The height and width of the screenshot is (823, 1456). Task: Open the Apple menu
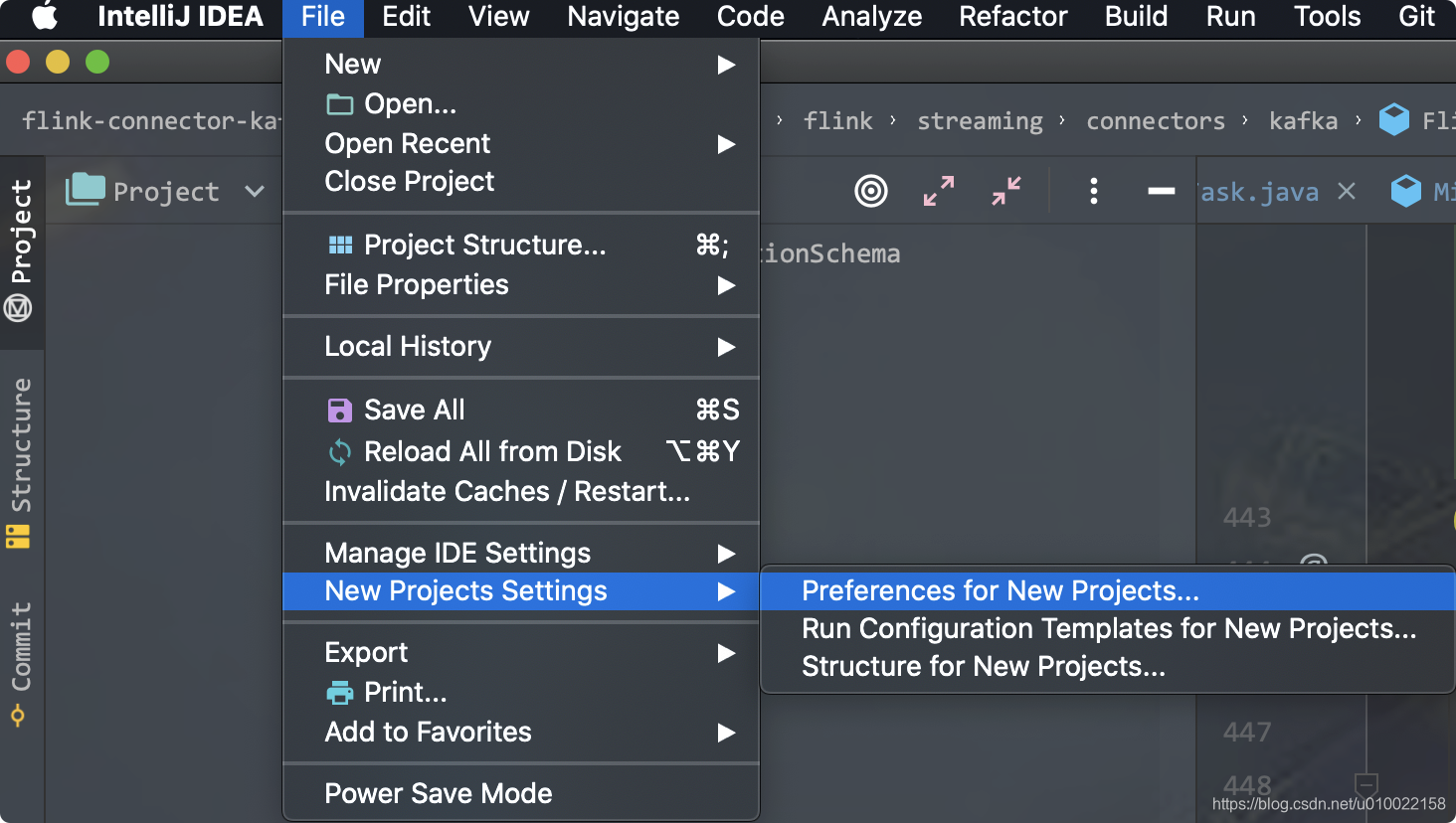tap(44, 17)
